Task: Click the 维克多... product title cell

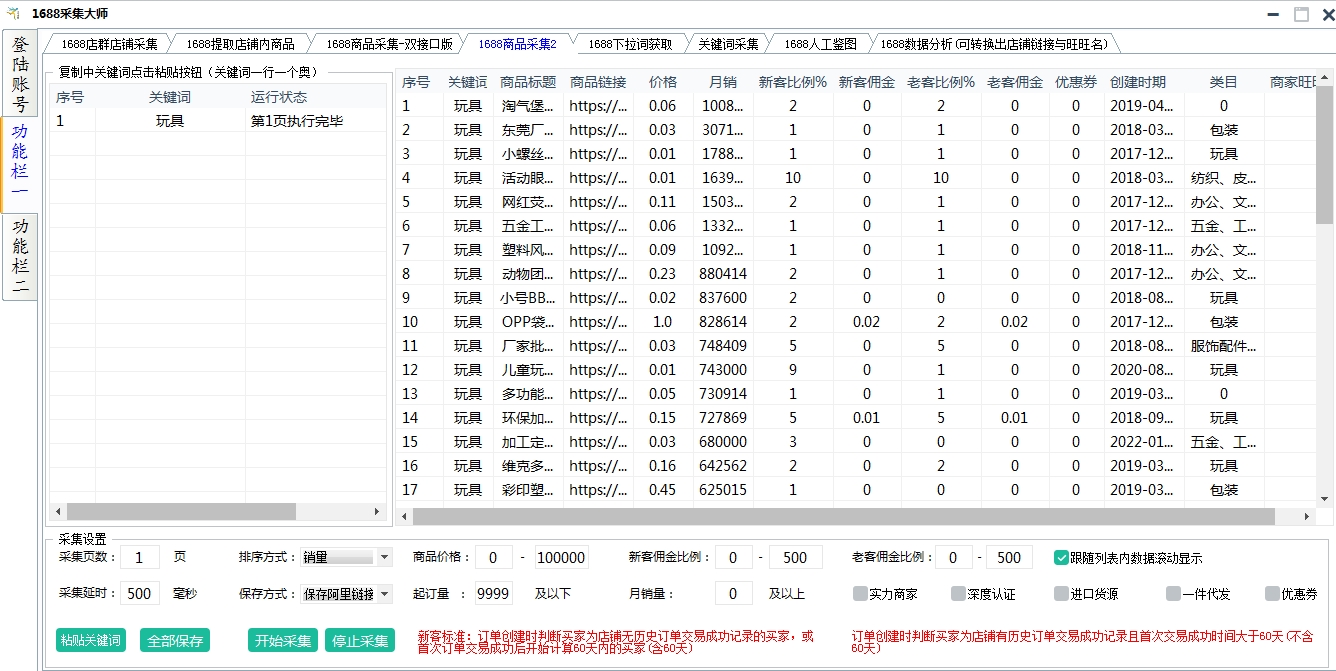Action: tap(528, 466)
